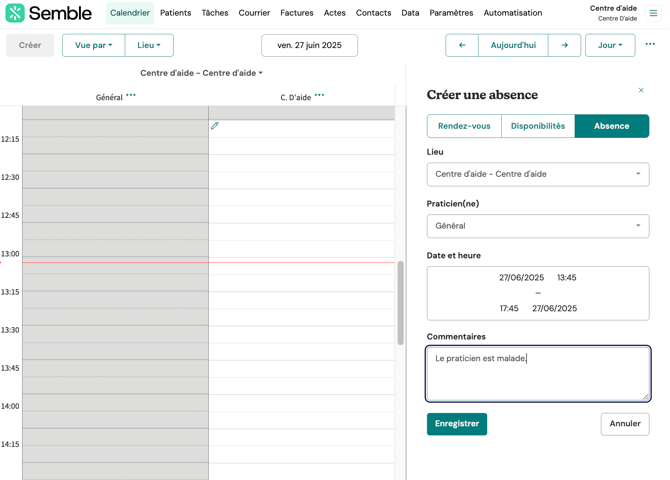Open C. D'aide column options dots
The image size is (670, 480).
[x=320, y=96]
